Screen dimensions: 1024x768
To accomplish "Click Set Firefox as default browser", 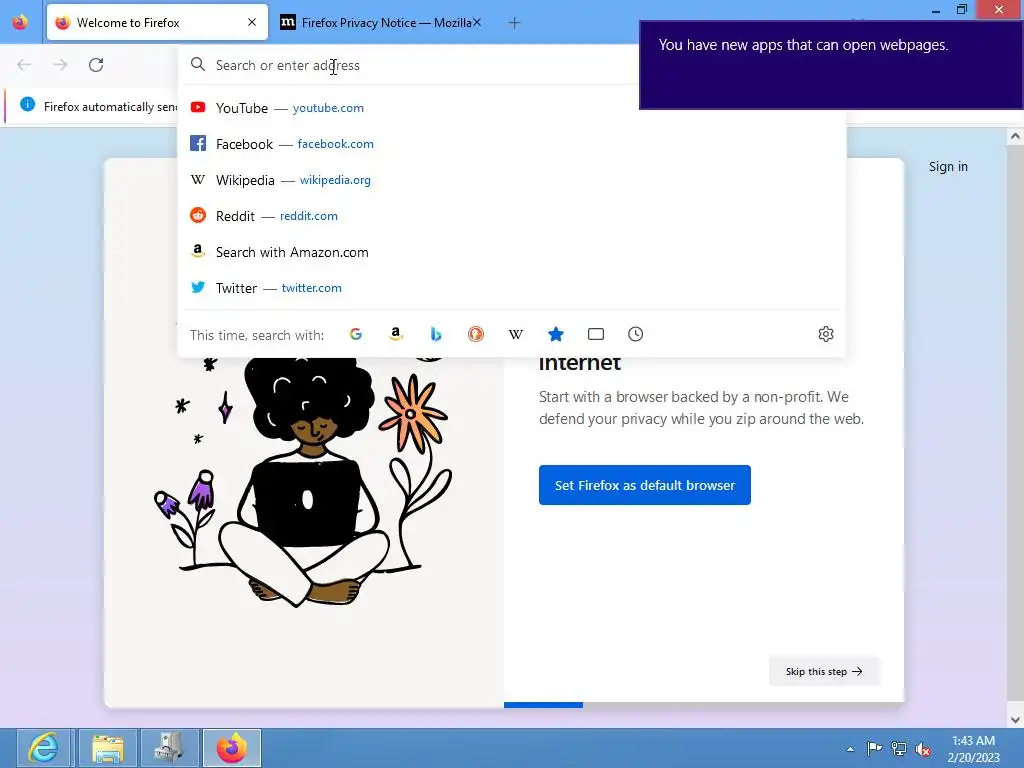I will (645, 485).
